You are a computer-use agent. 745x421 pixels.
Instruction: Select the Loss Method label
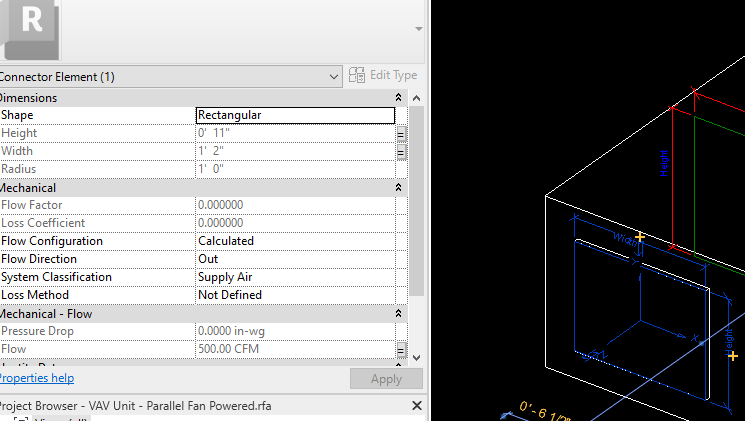35,295
